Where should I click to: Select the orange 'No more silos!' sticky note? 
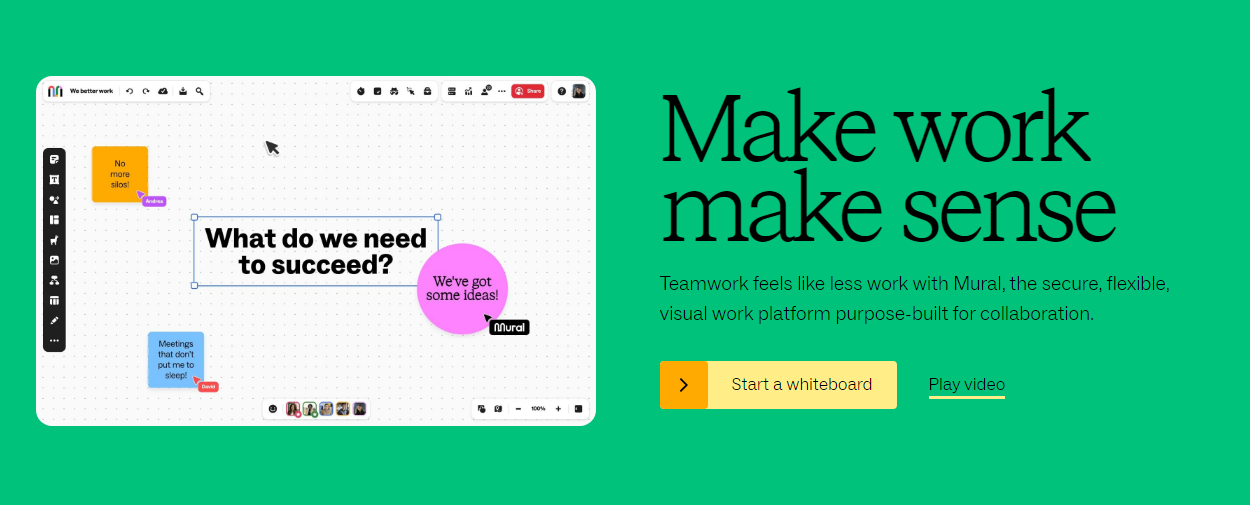pos(119,174)
